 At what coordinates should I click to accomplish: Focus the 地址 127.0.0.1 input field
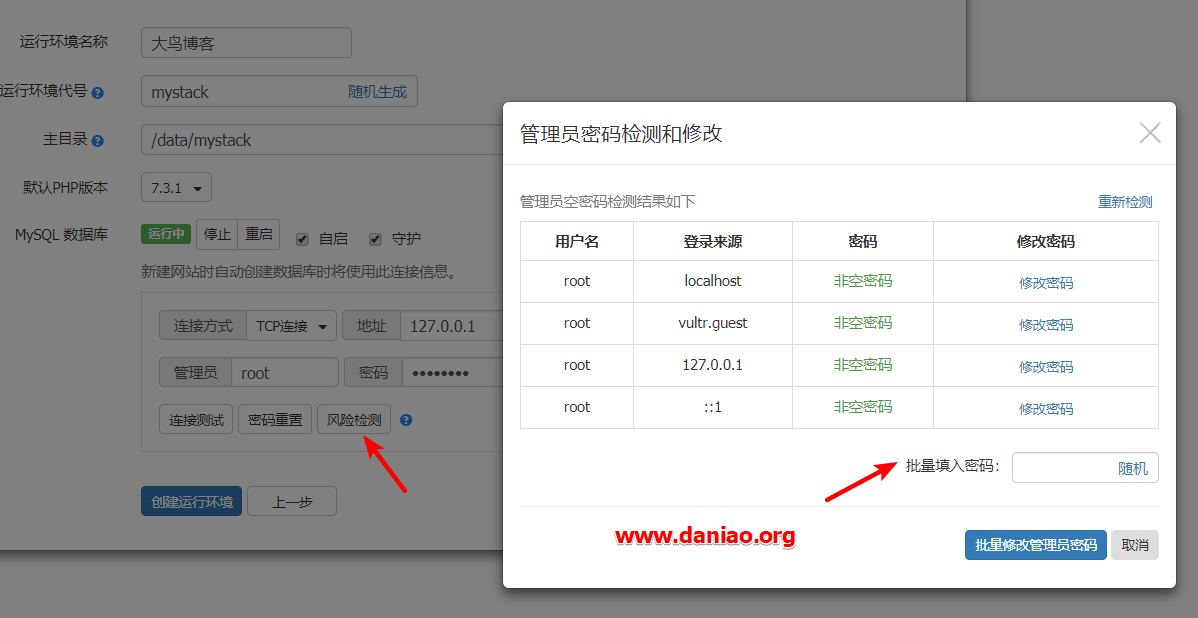452,326
